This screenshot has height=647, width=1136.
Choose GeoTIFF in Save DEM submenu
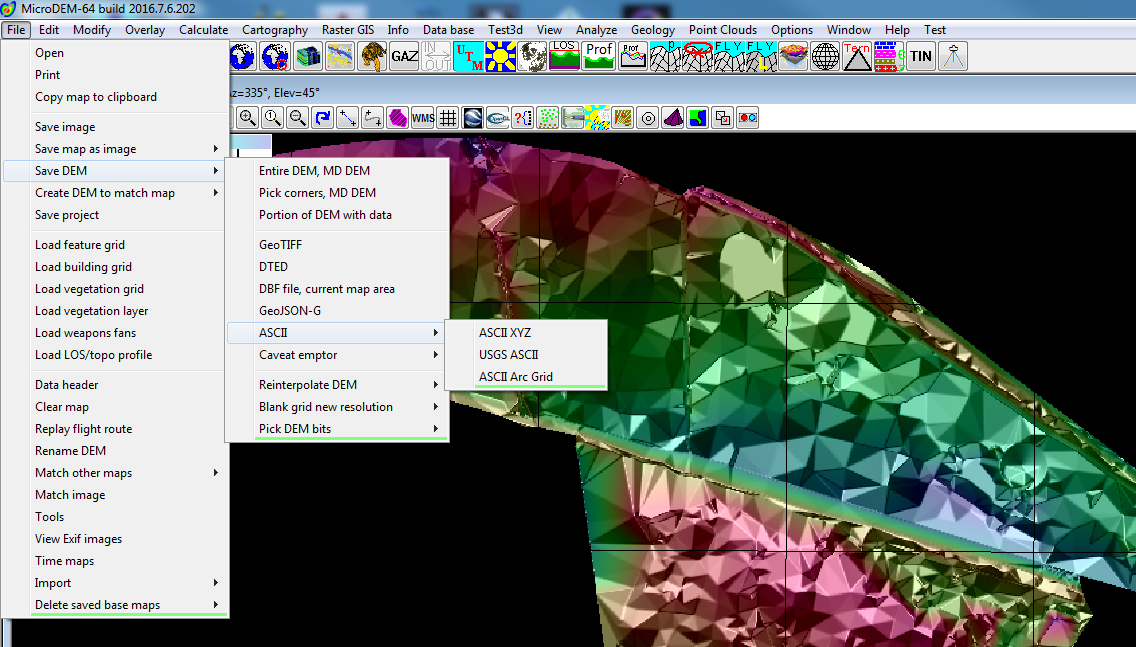[337, 245]
